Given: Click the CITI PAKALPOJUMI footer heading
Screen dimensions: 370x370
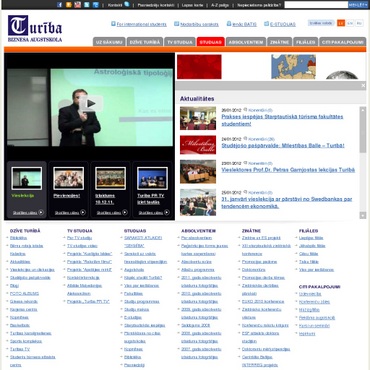Looking at the screenshot, I should coord(319,287).
